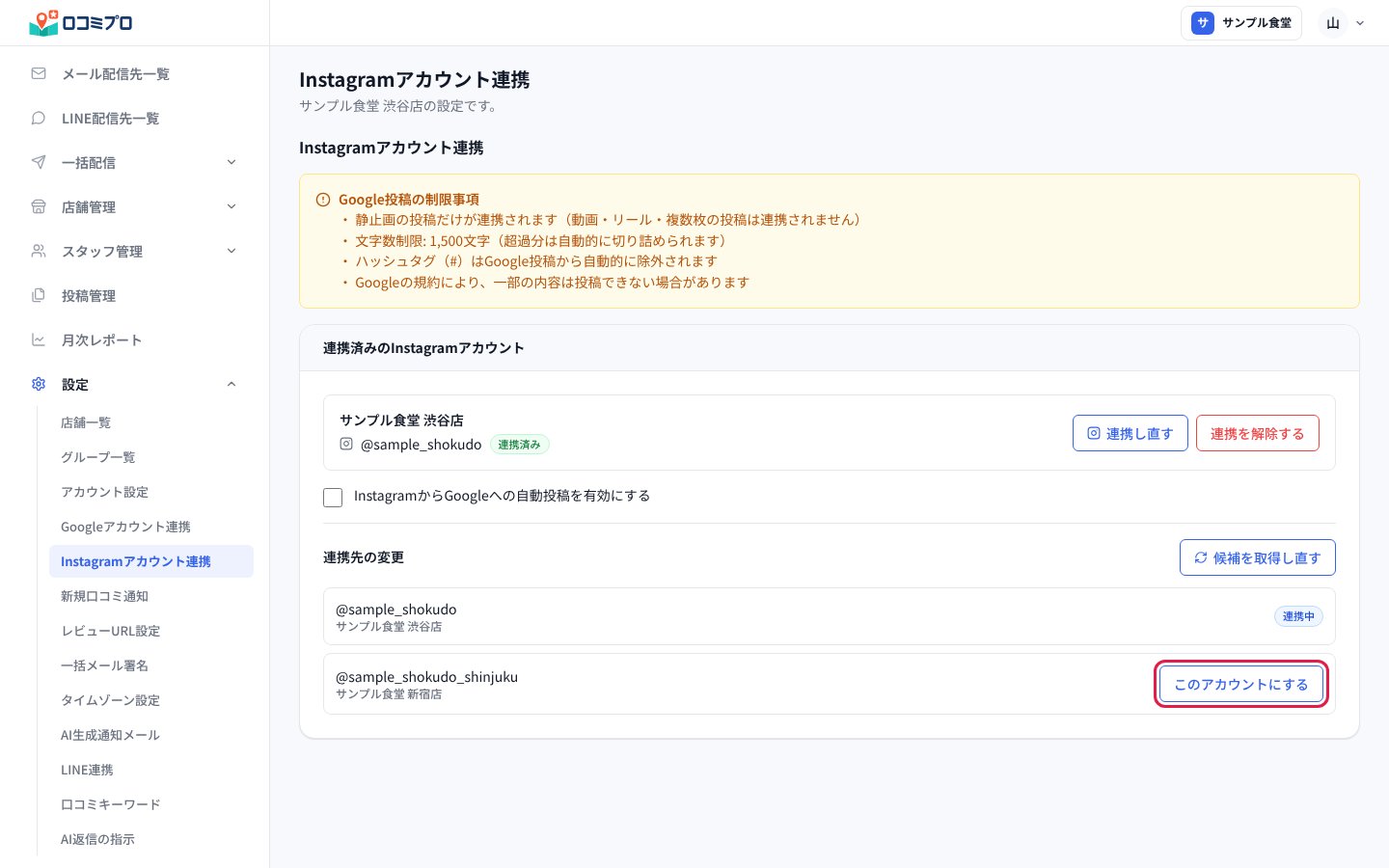The height and width of the screenshot is (868, 1389).
Task: Expand the スタッフ管理 chevron
Action: [231, 251]
